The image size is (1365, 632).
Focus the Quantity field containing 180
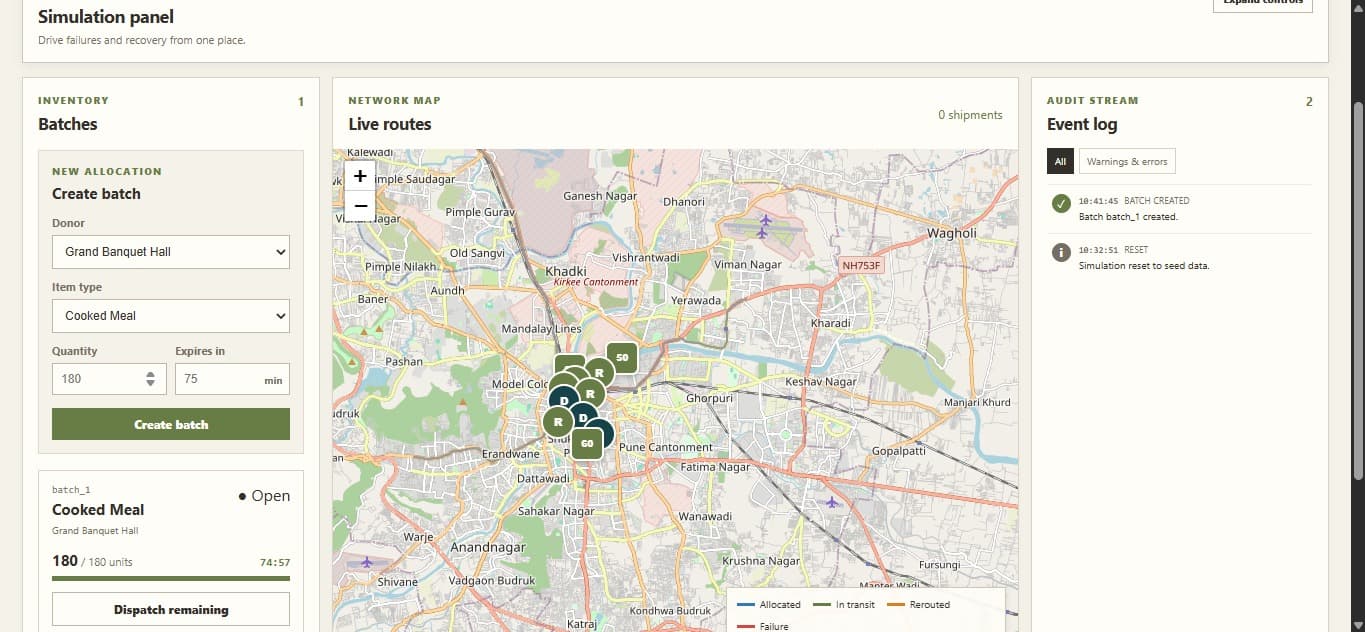(108, 379)
